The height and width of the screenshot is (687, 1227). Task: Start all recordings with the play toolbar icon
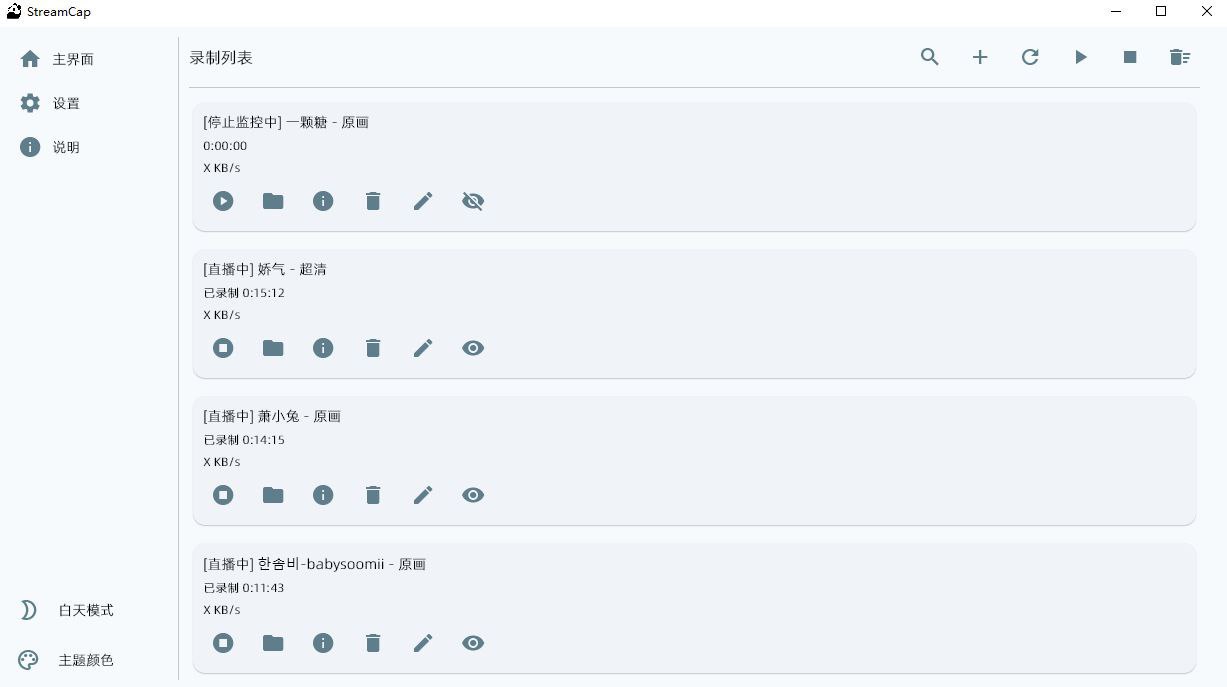pos(1081,57)
